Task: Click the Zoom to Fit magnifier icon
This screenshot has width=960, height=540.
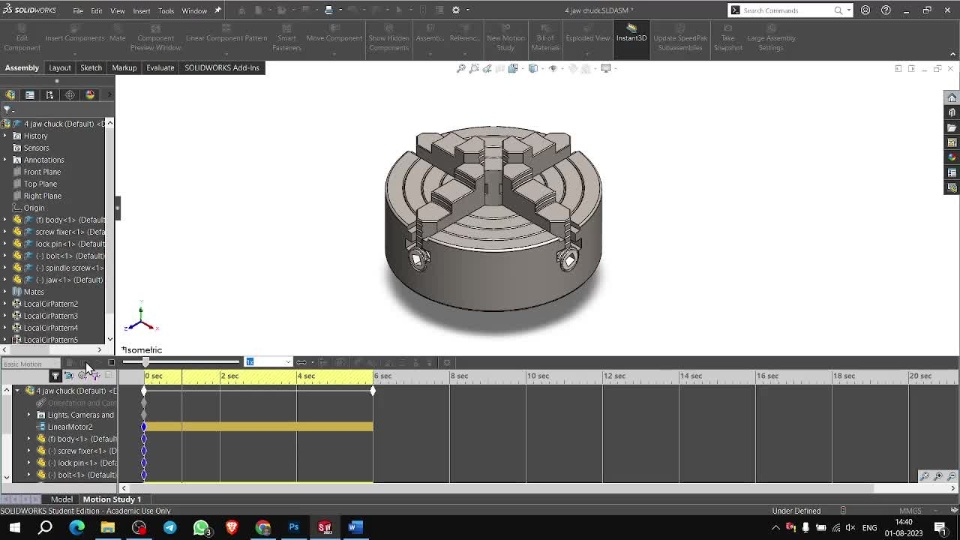Action: coord(461,69)
